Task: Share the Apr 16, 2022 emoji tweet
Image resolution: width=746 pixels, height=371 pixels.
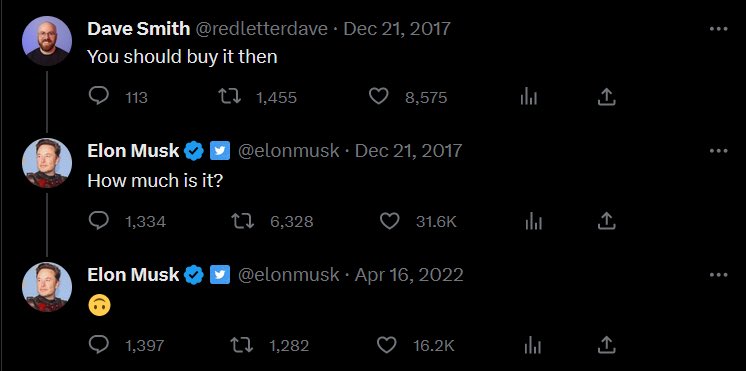Action: tap(606, 345)
